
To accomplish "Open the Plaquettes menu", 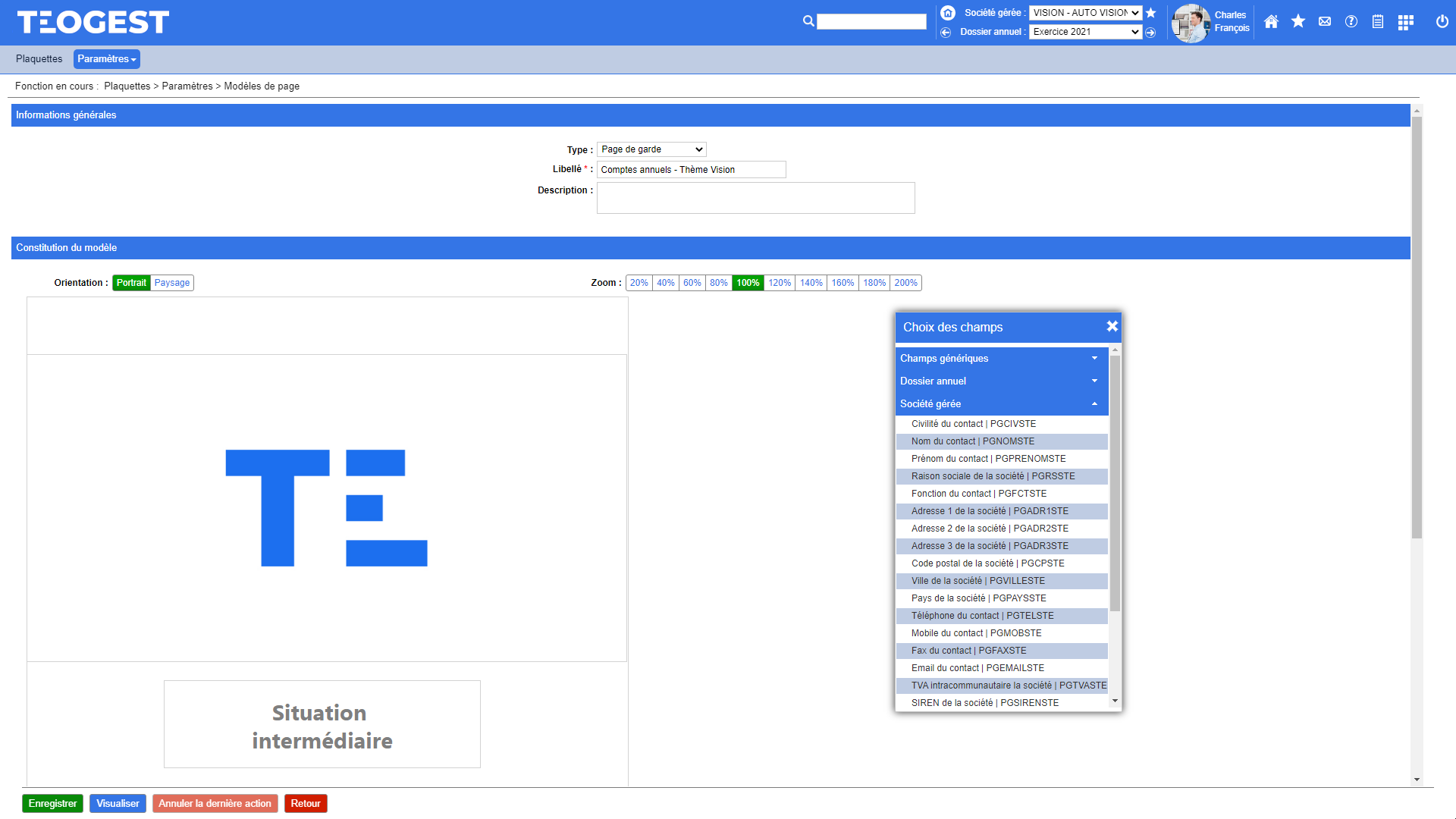I will coord(39,59).
